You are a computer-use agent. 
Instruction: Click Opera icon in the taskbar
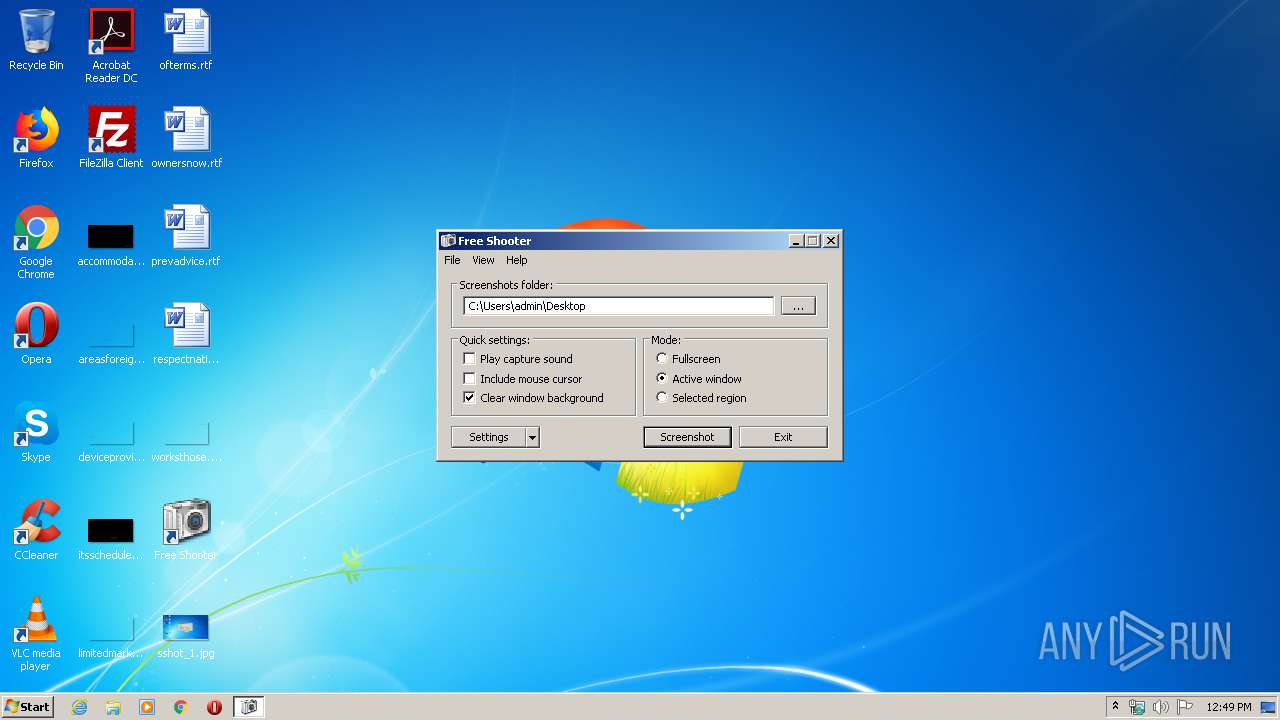(x=214, y=707)
